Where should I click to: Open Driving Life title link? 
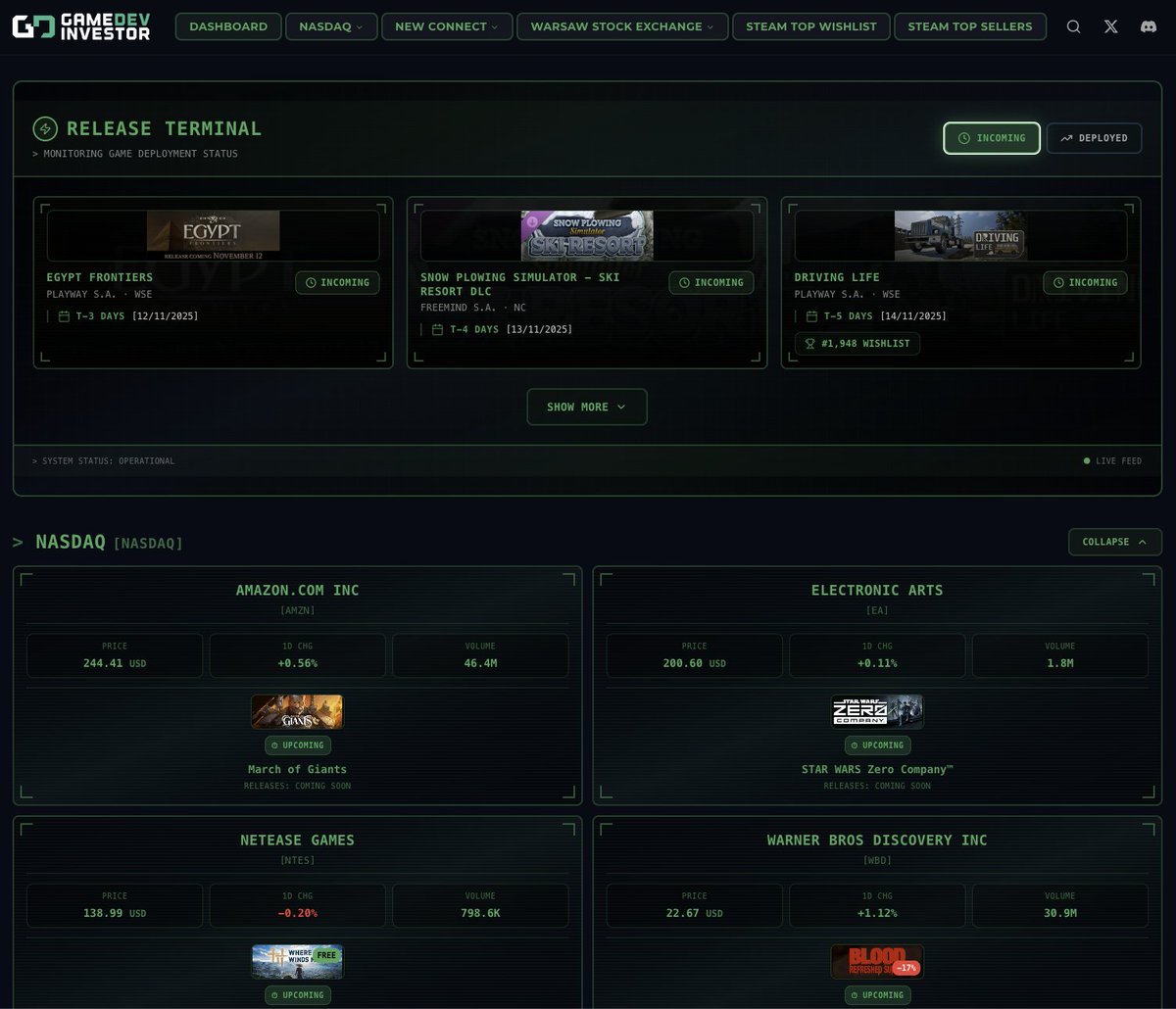[x=837, y=277]
